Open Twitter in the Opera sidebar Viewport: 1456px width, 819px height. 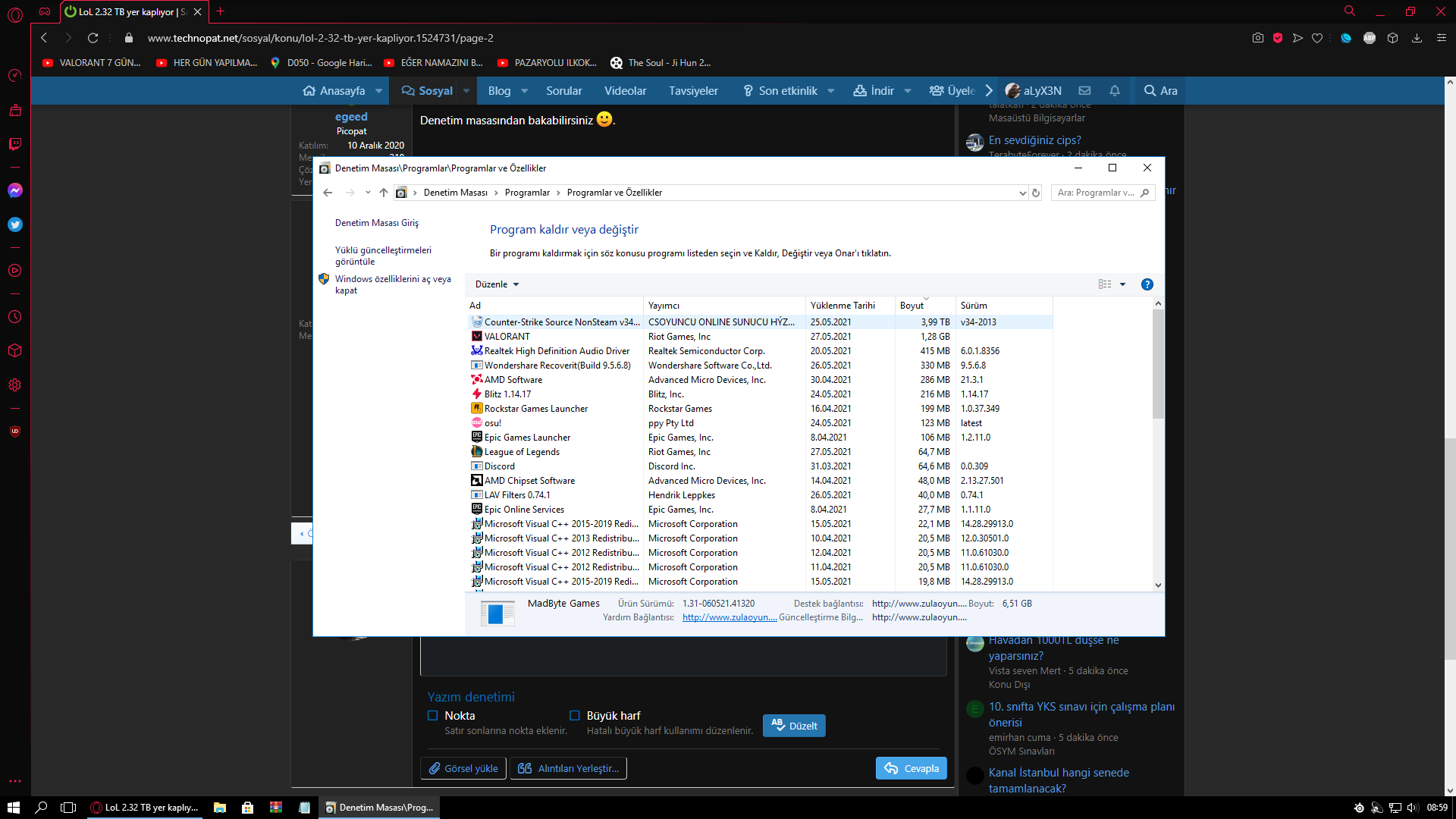pos(15,224)
